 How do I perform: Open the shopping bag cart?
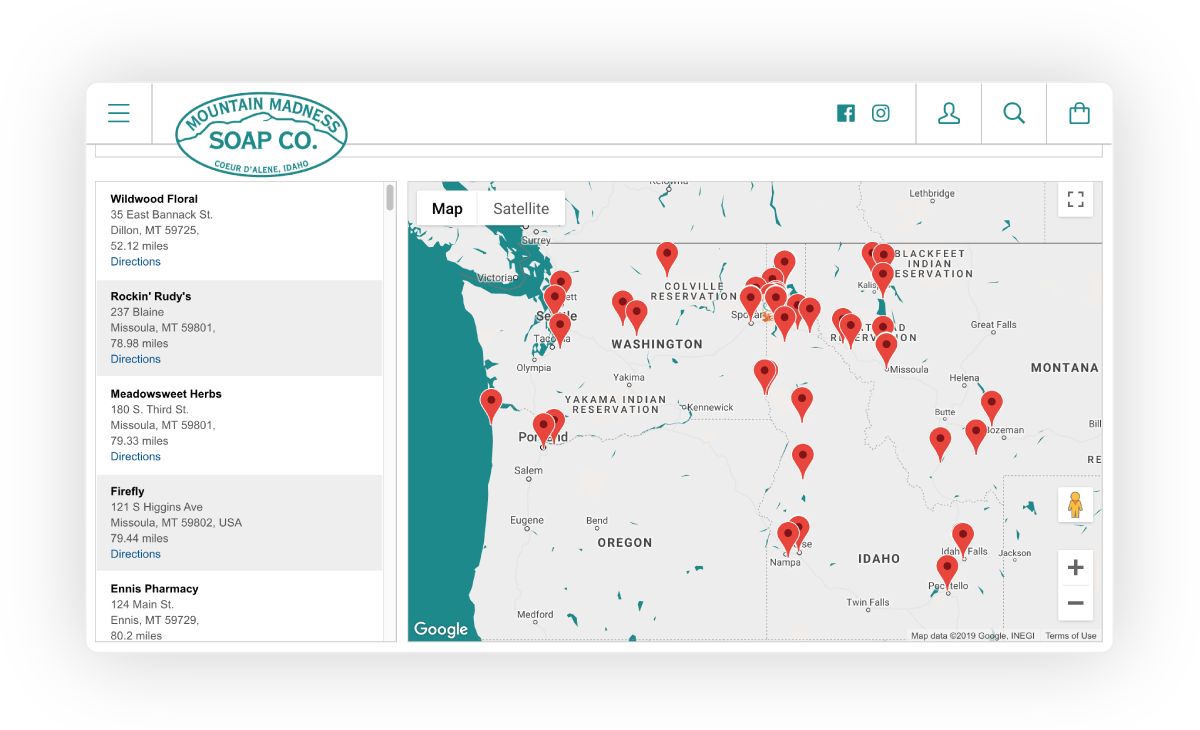click(1079, 113)
